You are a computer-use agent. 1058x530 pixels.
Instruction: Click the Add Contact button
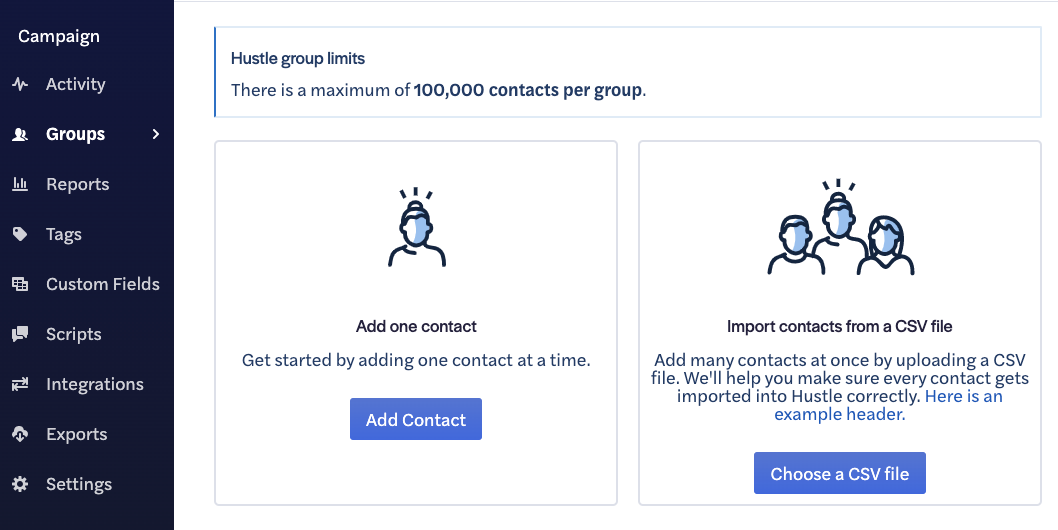416,419
